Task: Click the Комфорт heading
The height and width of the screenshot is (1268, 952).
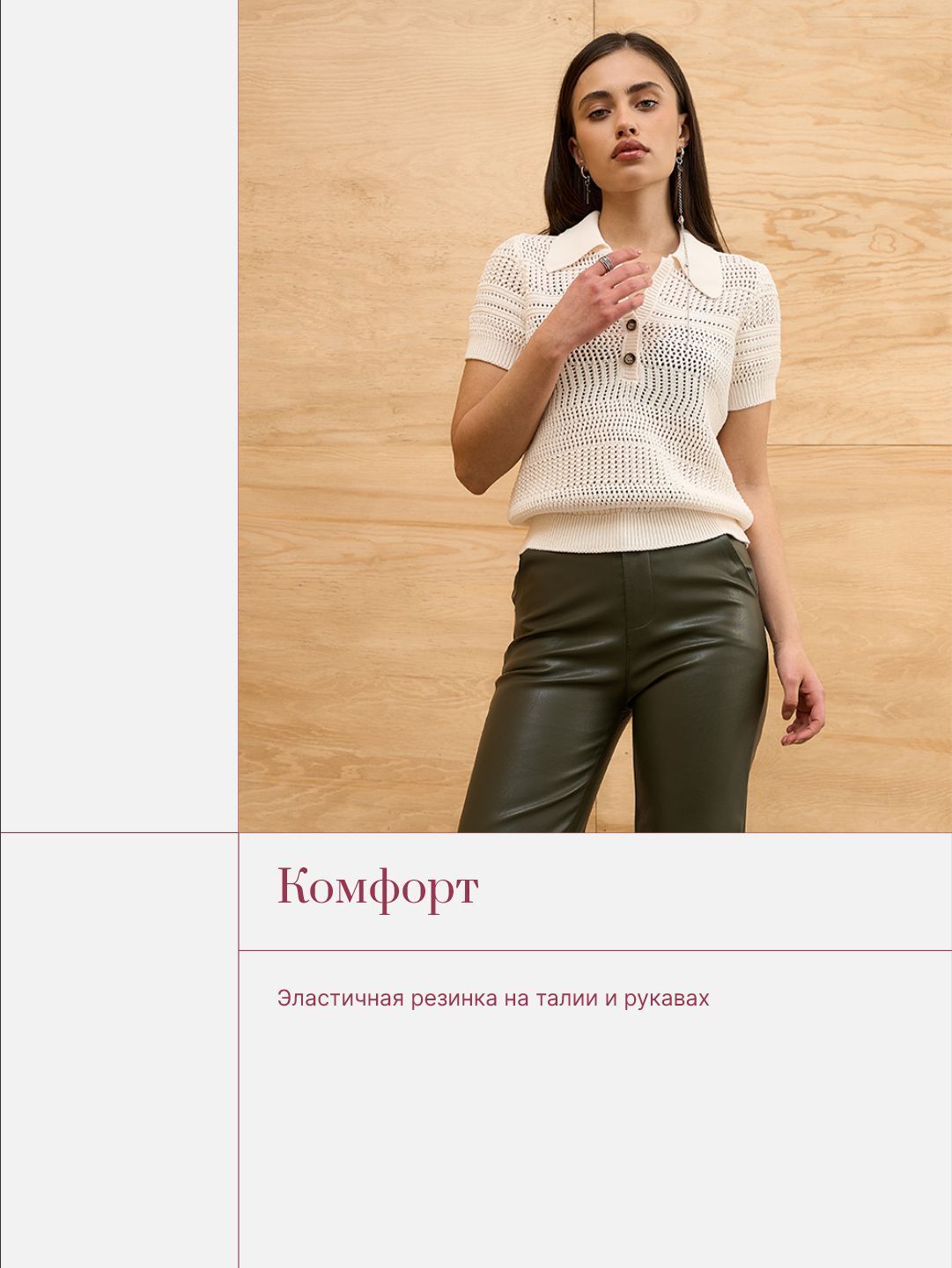Action: tap(378, 888)
